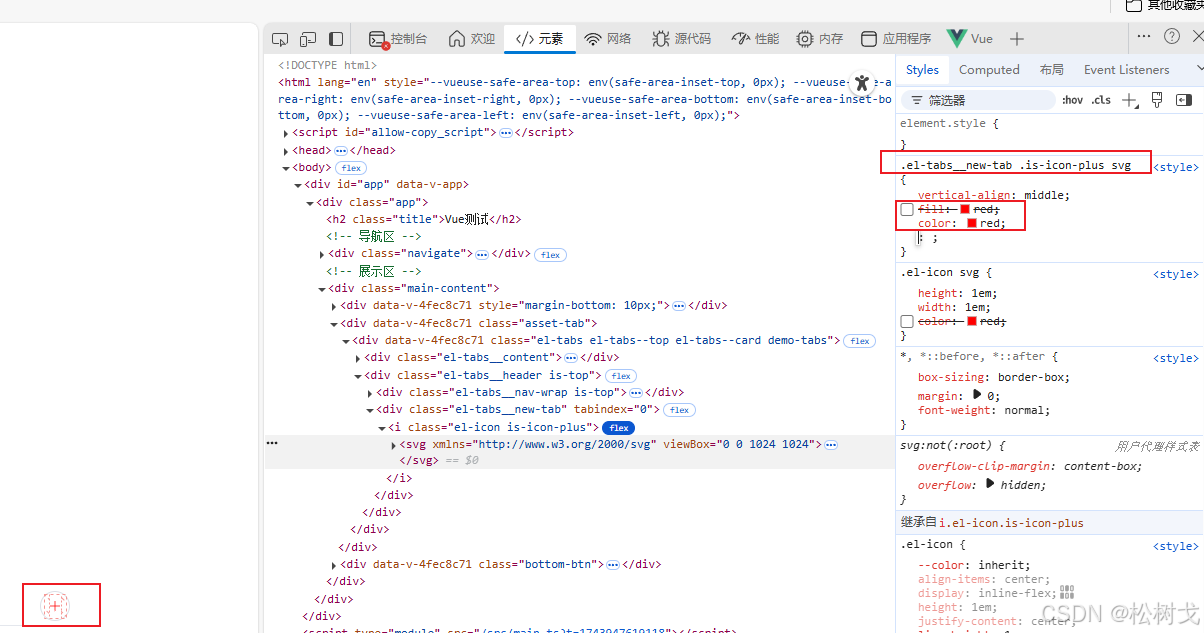Open color picker for .el-icon svg struck color swatch
Image resolution: width=1204 pixels, height=633 pixels.
click(971, 321)
